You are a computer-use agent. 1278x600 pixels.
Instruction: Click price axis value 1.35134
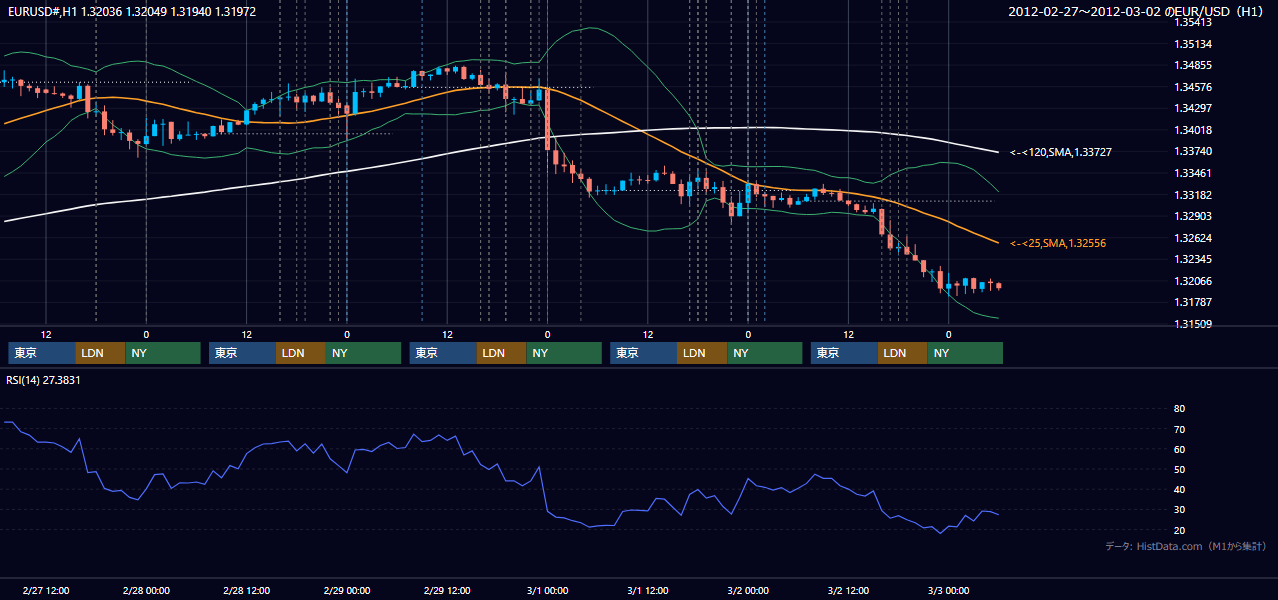point(1193,44)
